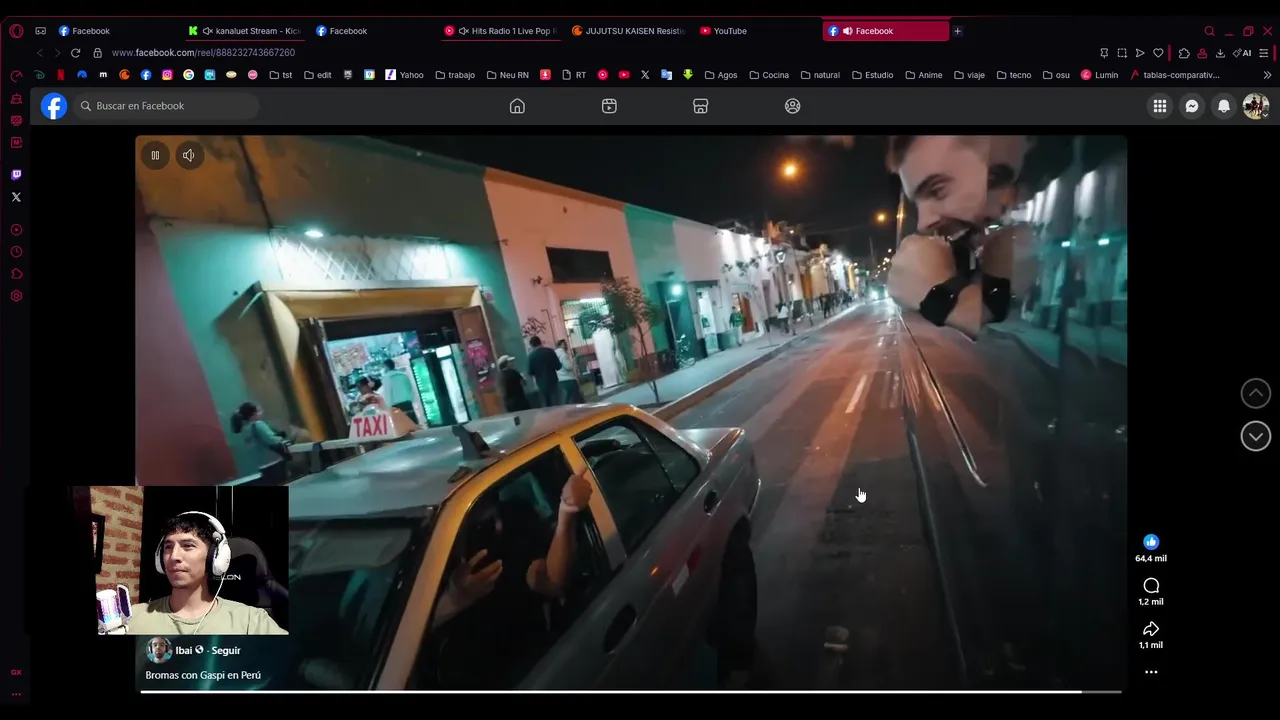Open the Opera GX main menu logo
The height and width of the screenshot is (720, 1280).
pos(16,31)
